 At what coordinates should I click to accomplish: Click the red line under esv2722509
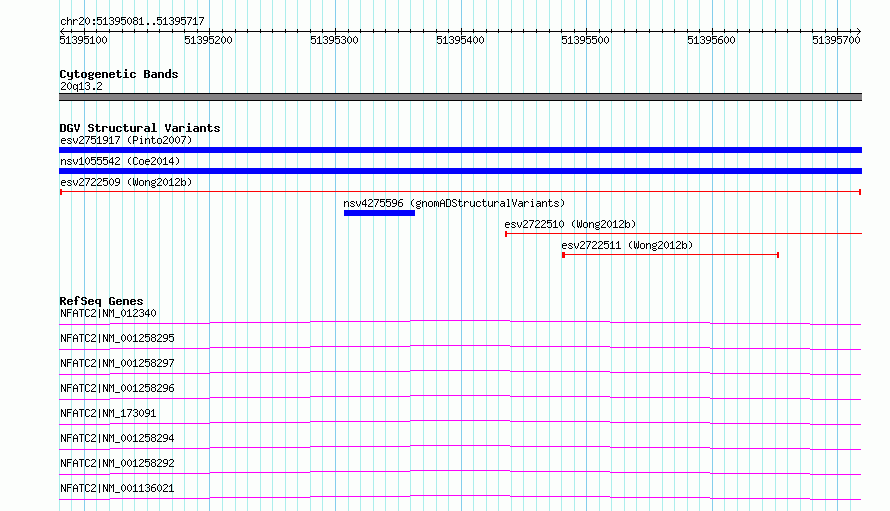click(460, 192)
